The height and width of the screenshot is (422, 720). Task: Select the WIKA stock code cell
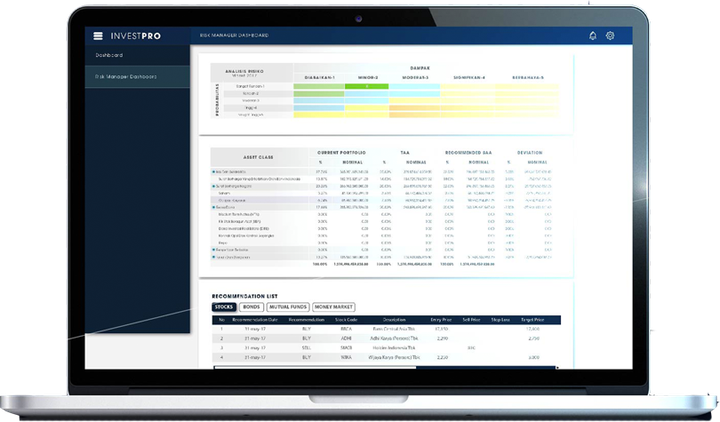coord(346,357)
